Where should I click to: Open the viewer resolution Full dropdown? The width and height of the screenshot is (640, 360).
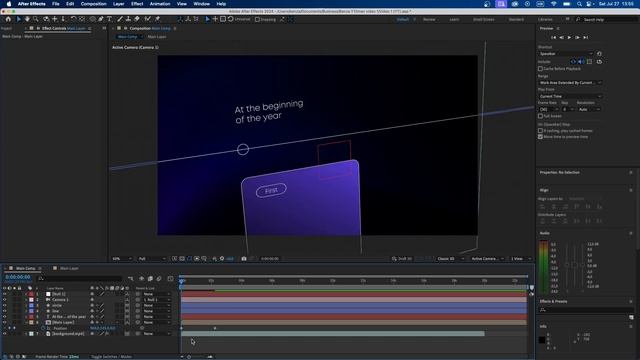point(152,259)
